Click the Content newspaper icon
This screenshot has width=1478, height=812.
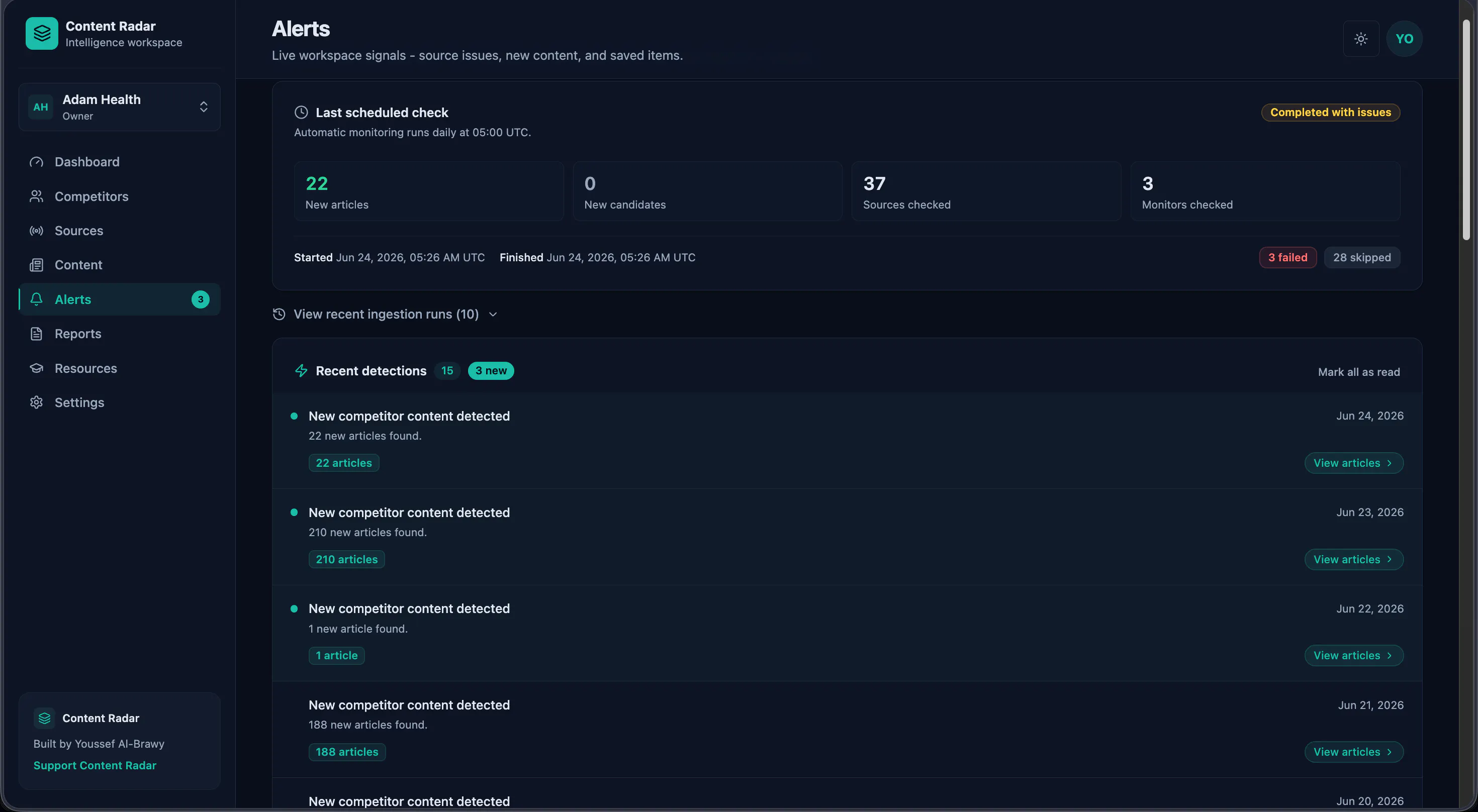tap(37, 265)
